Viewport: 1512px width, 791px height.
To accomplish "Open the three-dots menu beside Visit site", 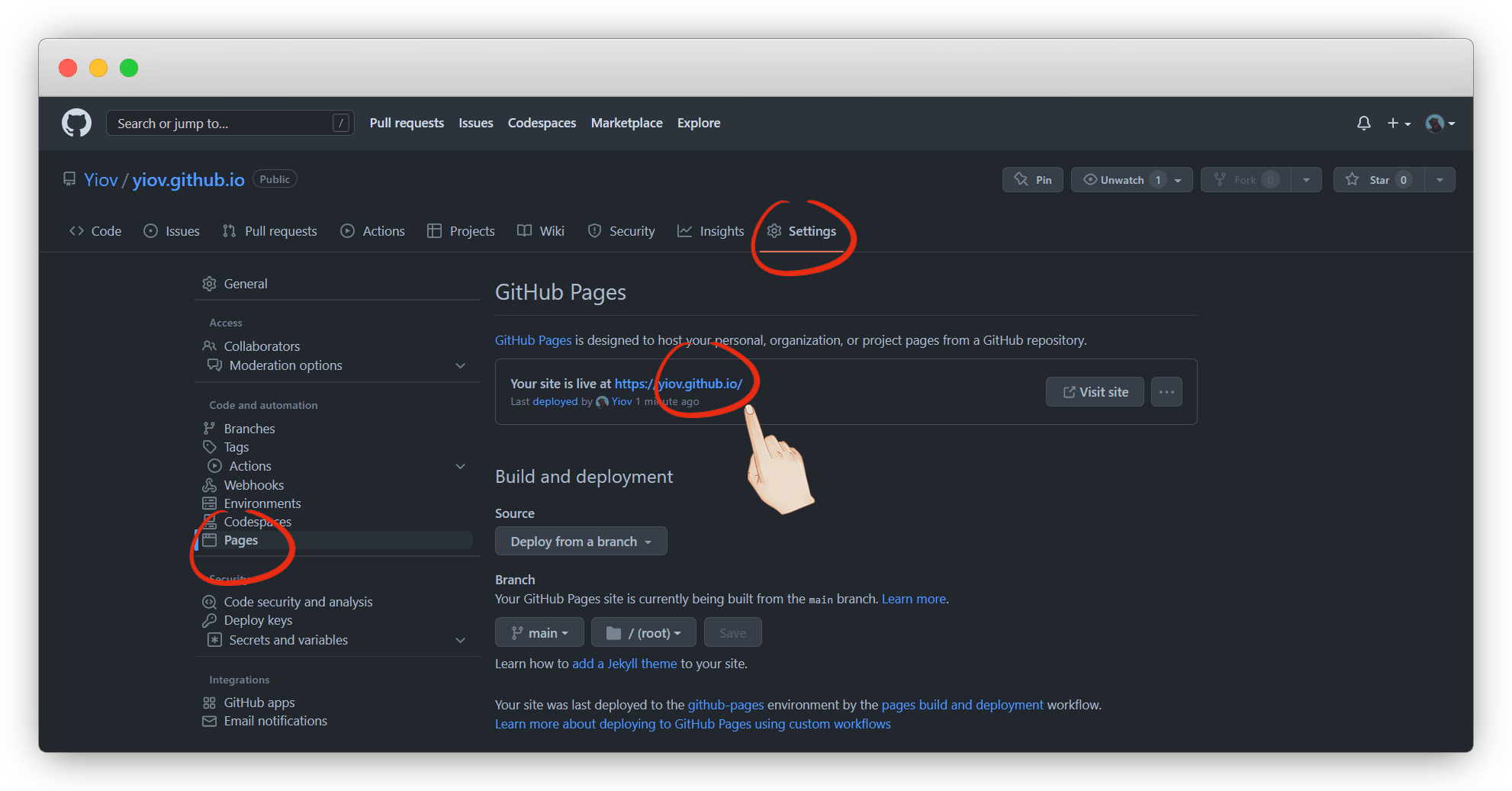I will (x=1166, y=392).
